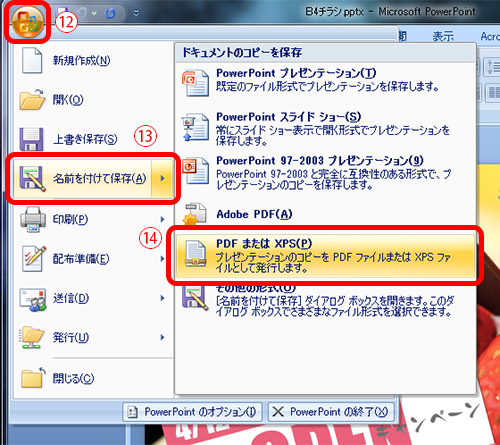Choose PDF または XPS save option
This screenshot has width=500, height=445.
(325, 255)
